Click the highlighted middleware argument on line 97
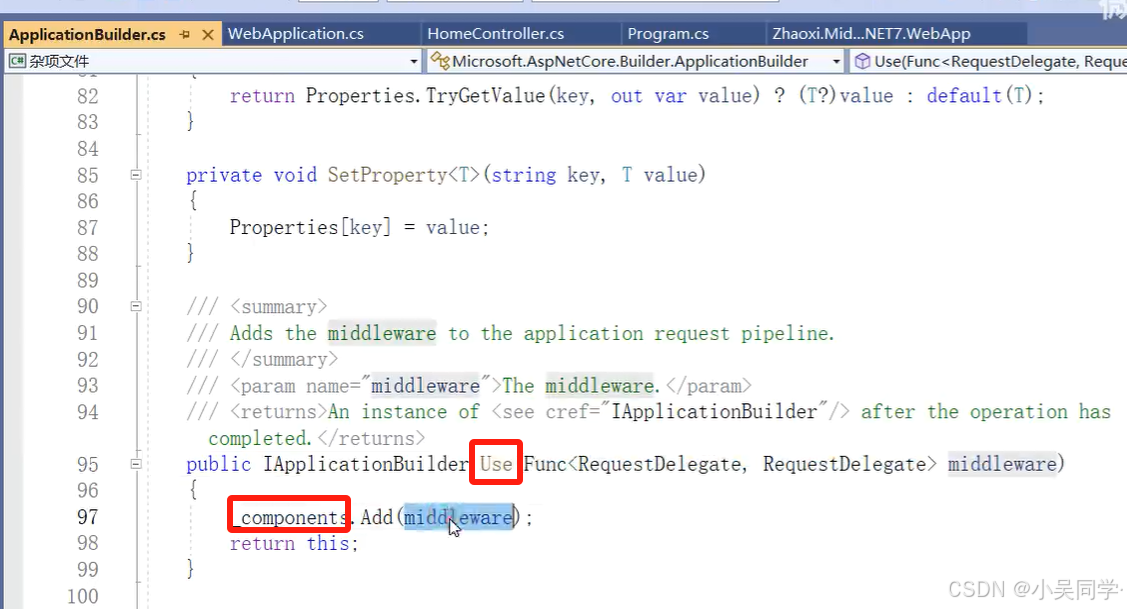The image size is (1127, 609). pos(459,517)
